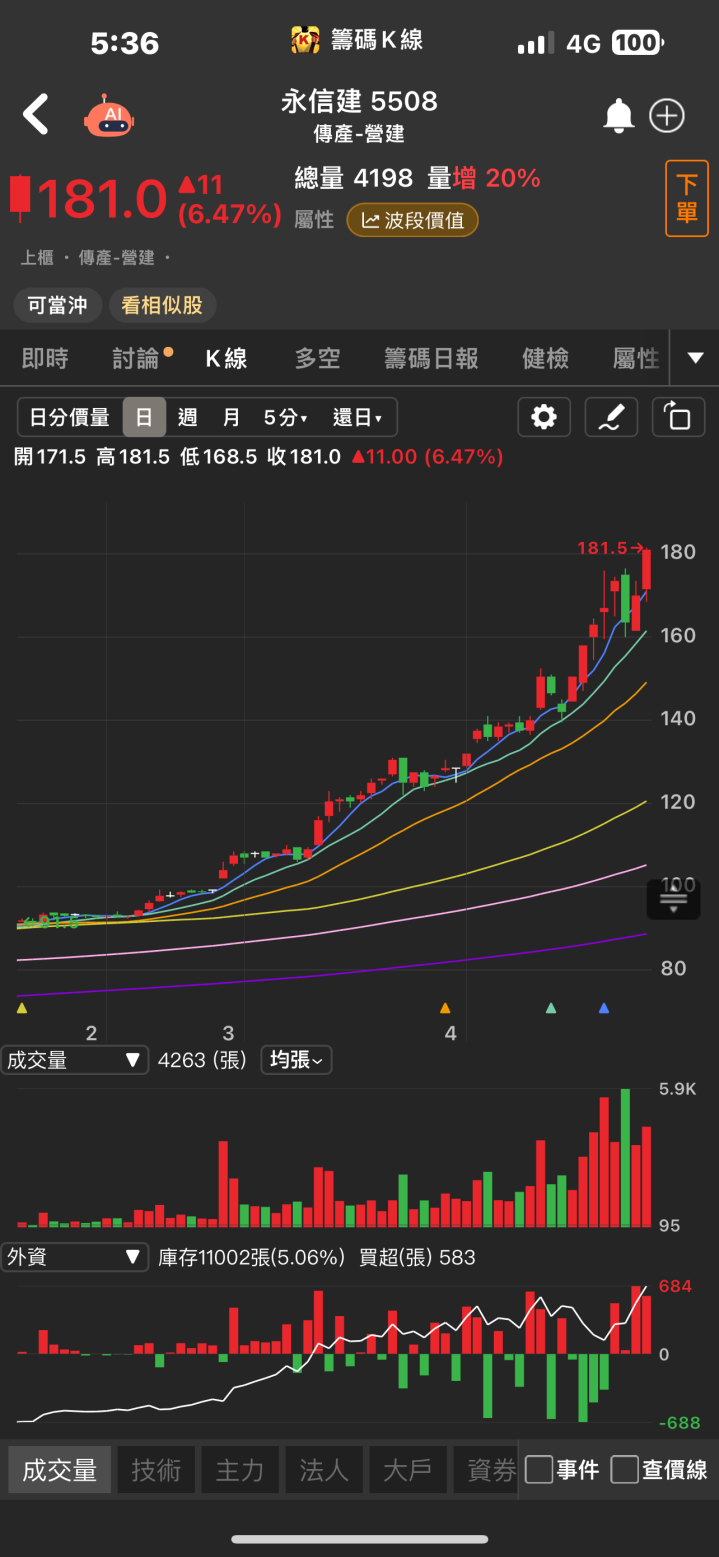
Task: Select the 日 daily period
Action: click(x=144, y=417)
